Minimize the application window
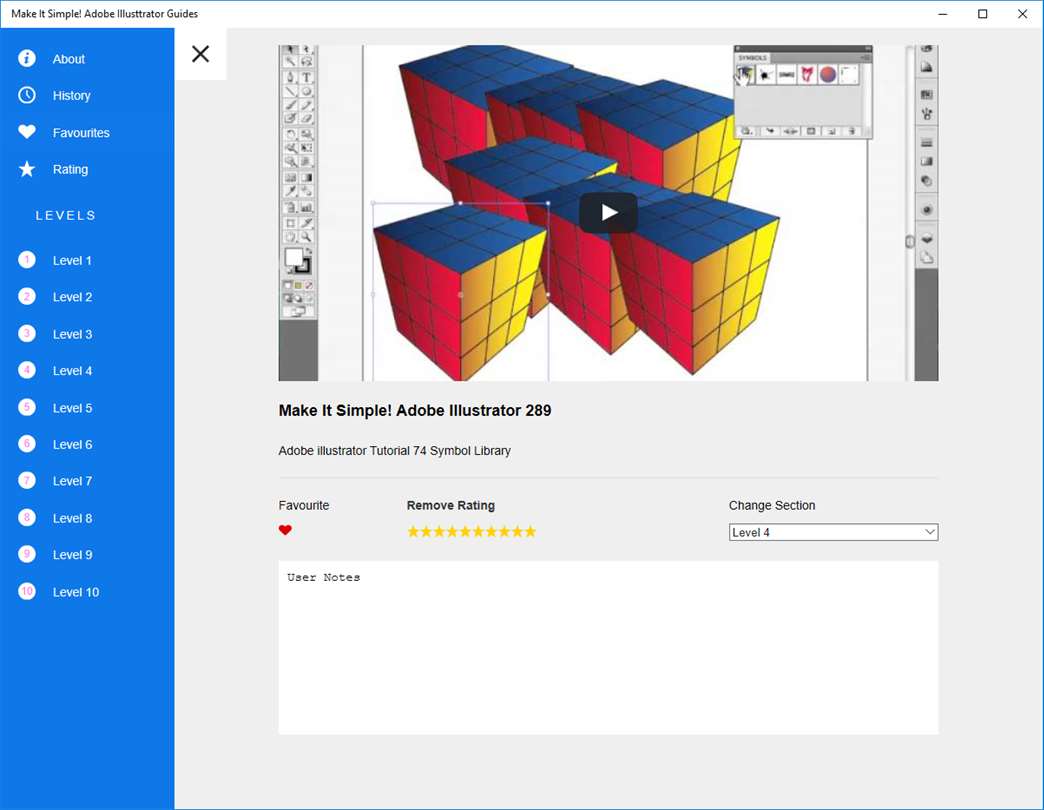 (943, 14)
